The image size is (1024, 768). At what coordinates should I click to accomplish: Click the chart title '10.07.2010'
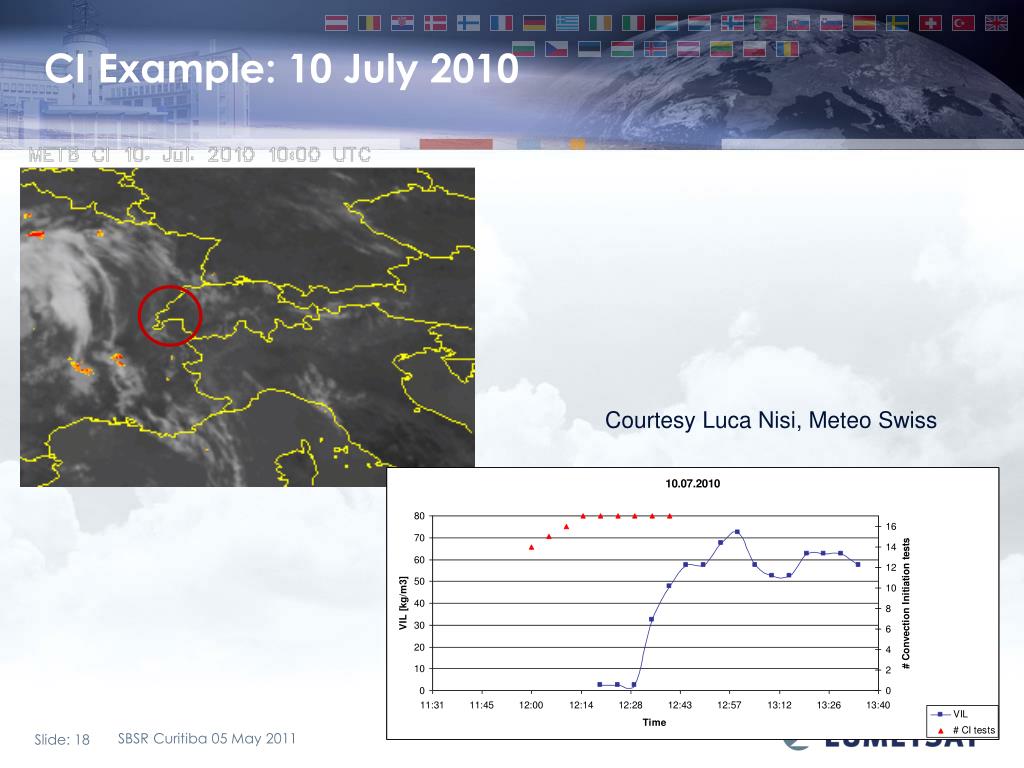pos(692,483)
